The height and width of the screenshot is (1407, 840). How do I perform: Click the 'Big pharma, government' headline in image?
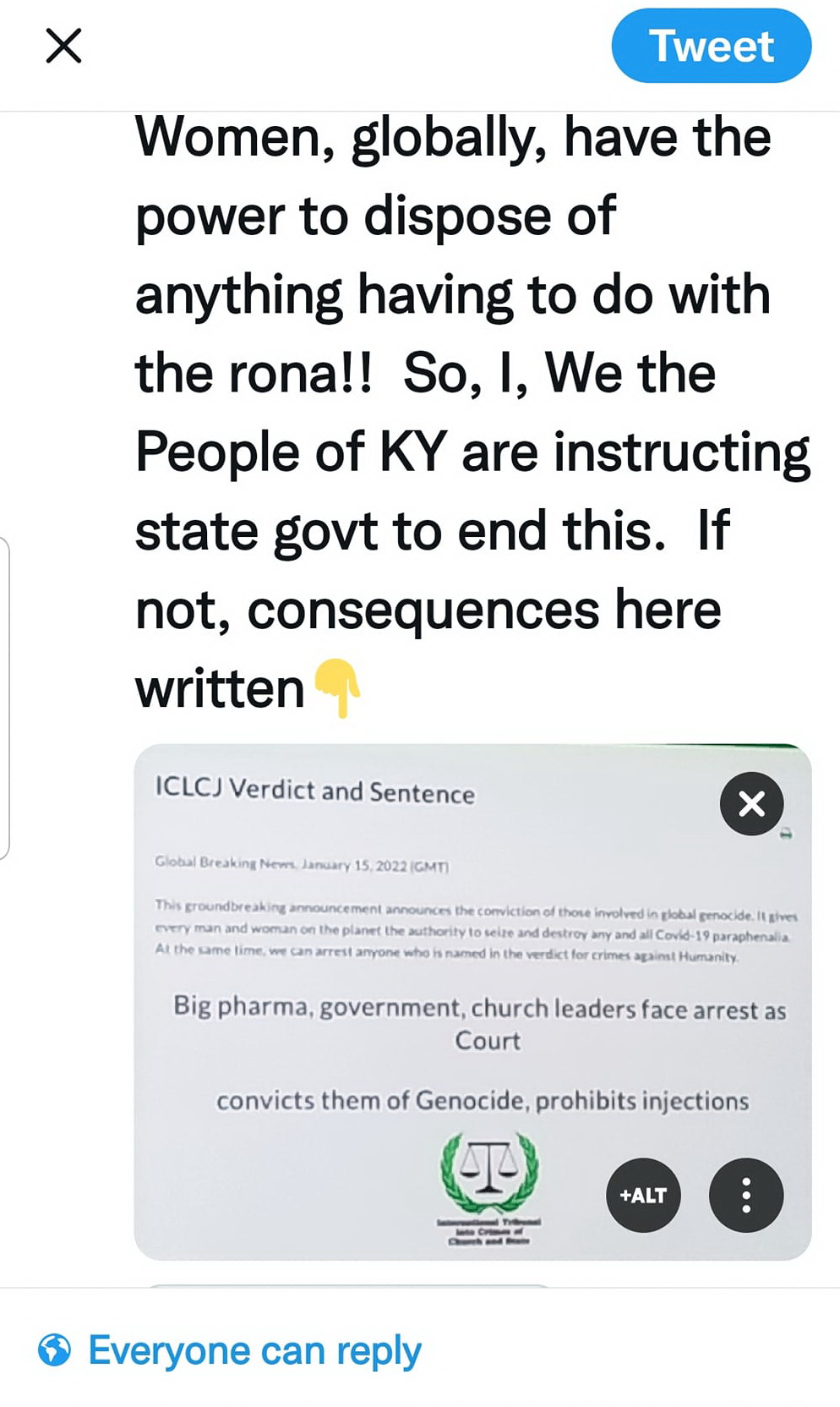[479, 1008]
